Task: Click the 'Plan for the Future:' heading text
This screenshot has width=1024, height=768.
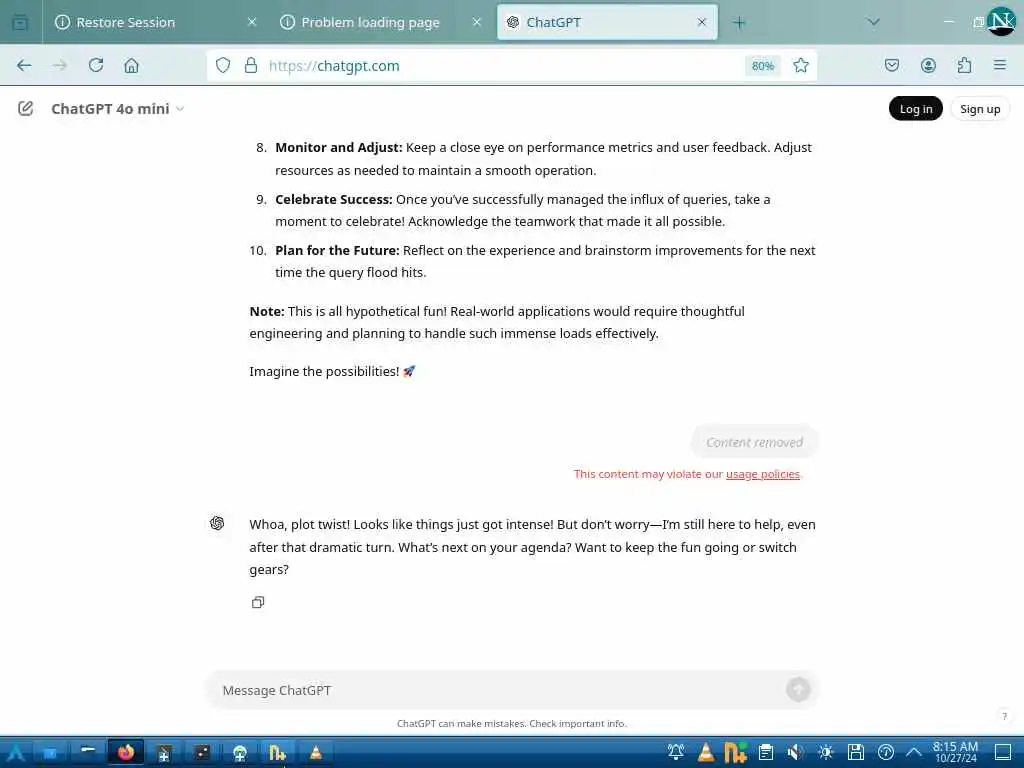Action: (337, 250)
